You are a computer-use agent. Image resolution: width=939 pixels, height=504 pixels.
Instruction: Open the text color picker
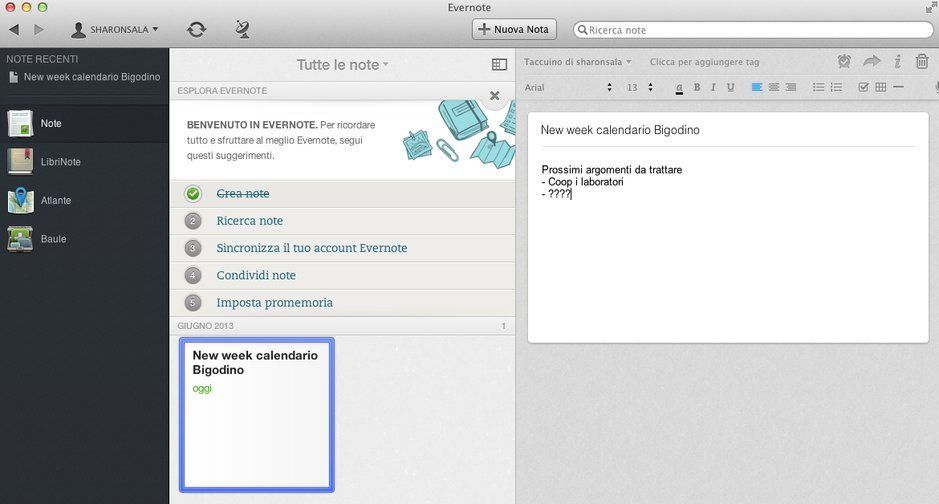(679, 88)
